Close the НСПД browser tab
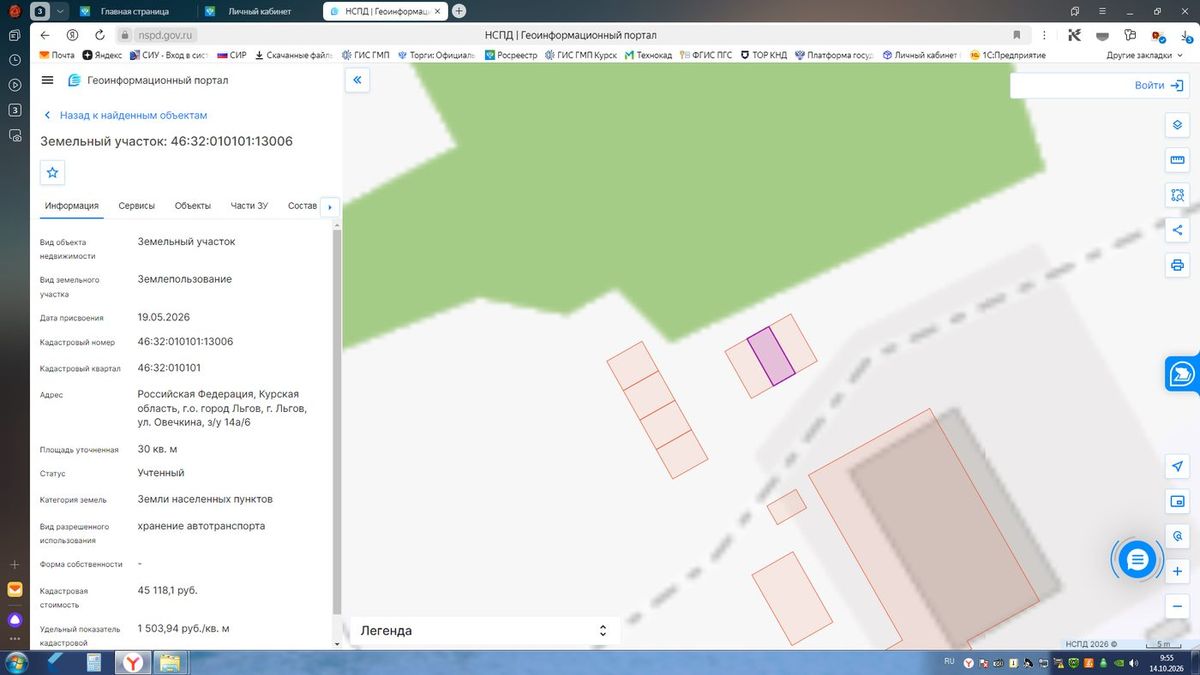The height and width of the screenshot is (675, 1200). coord(437,11)
